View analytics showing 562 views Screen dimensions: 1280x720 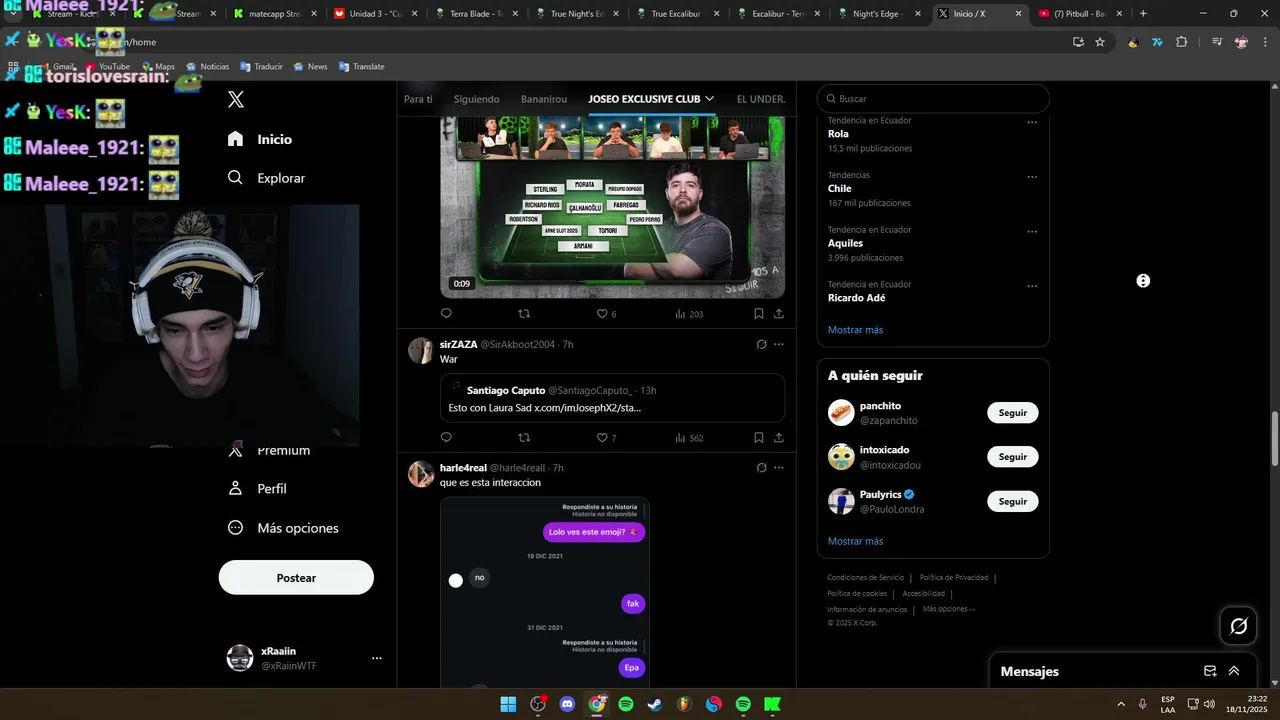tap(689, 437)
